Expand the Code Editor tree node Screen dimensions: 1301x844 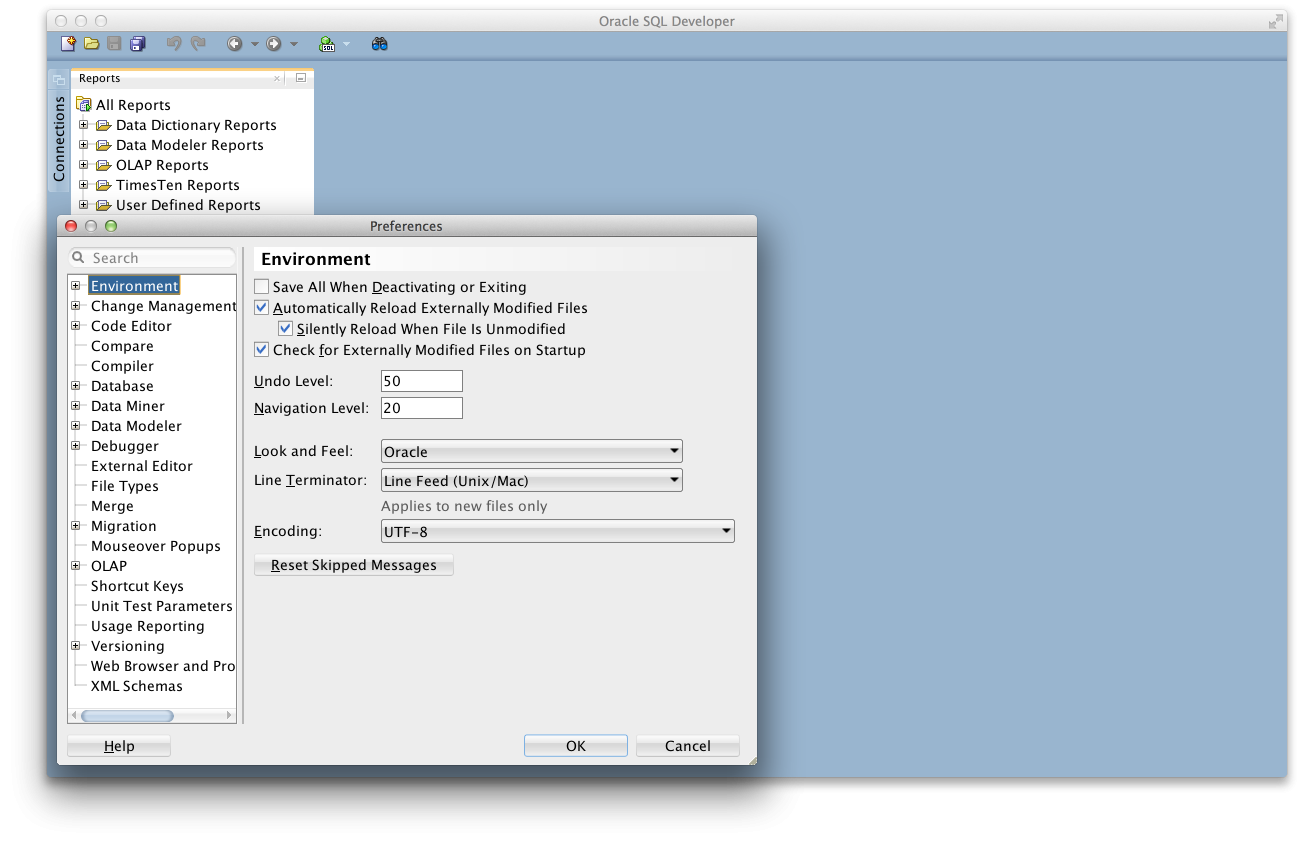click(x=76, y=326)
